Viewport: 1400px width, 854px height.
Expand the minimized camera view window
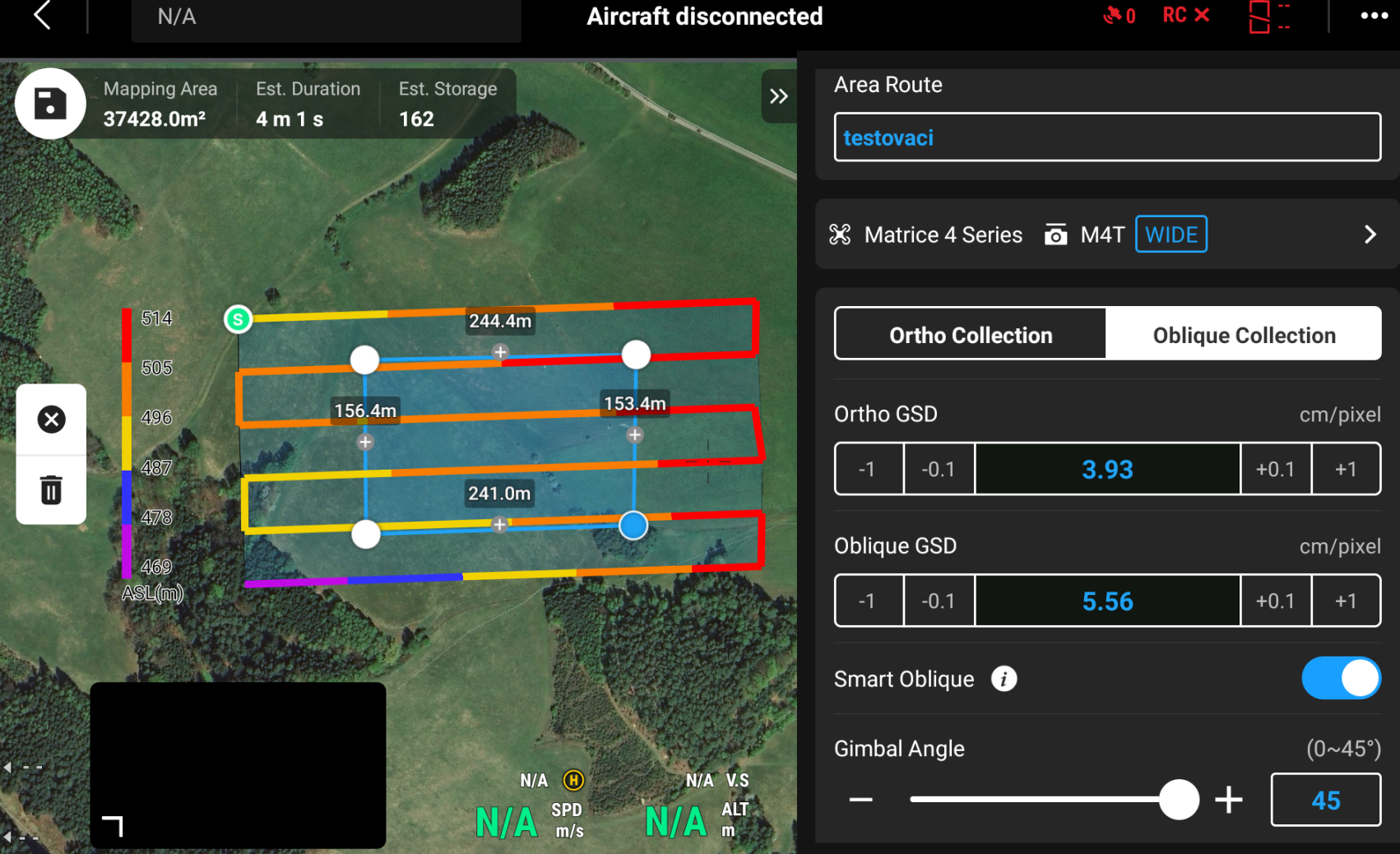click(x=113, y=825)
